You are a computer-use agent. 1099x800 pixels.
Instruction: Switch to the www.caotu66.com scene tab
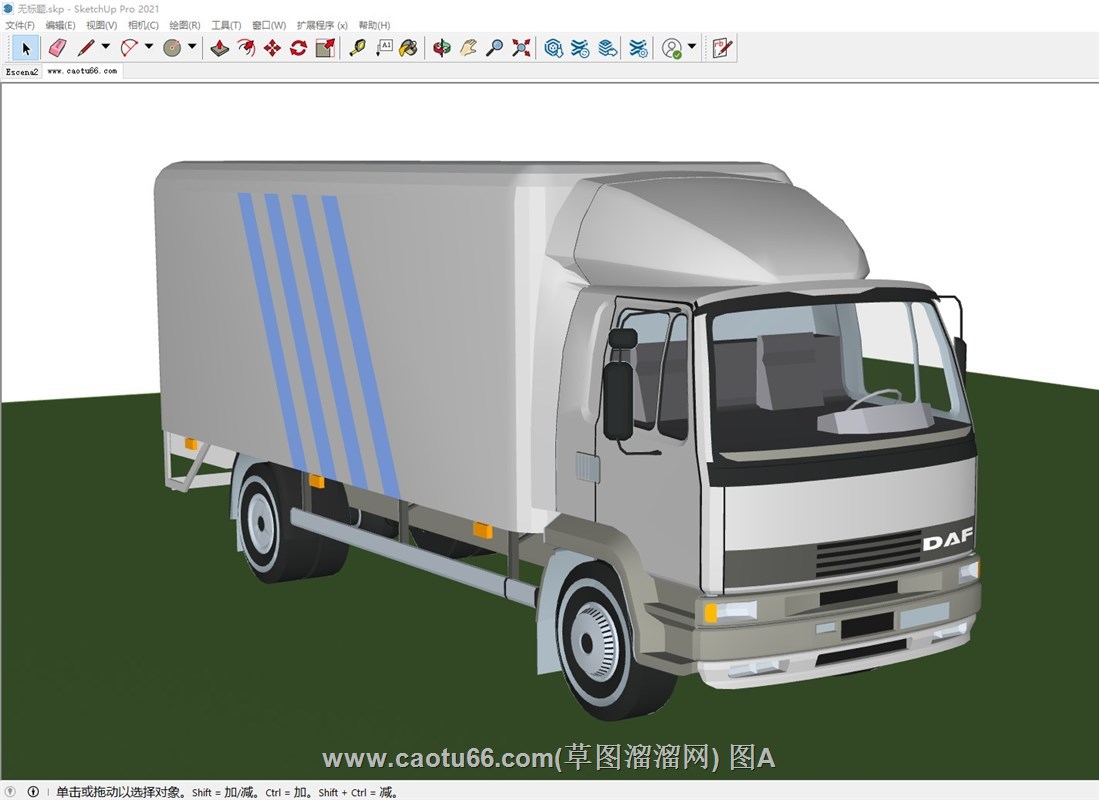pyautogui.click(x=82, y=72)
